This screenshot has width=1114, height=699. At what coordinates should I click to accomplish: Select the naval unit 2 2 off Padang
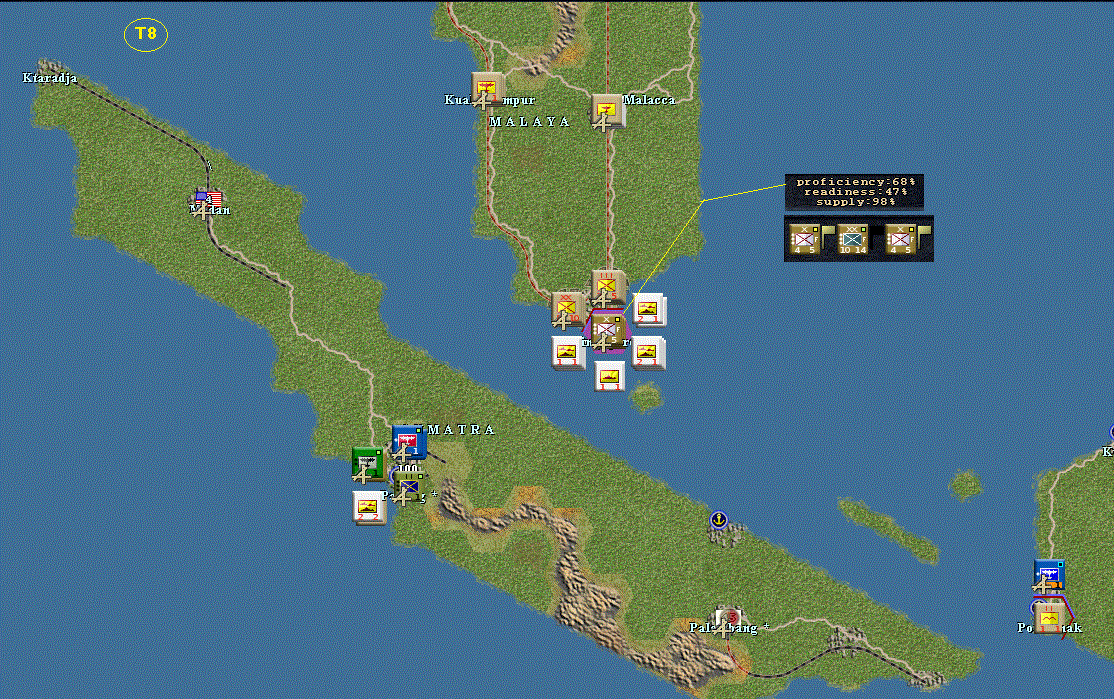tap(369, 509)
